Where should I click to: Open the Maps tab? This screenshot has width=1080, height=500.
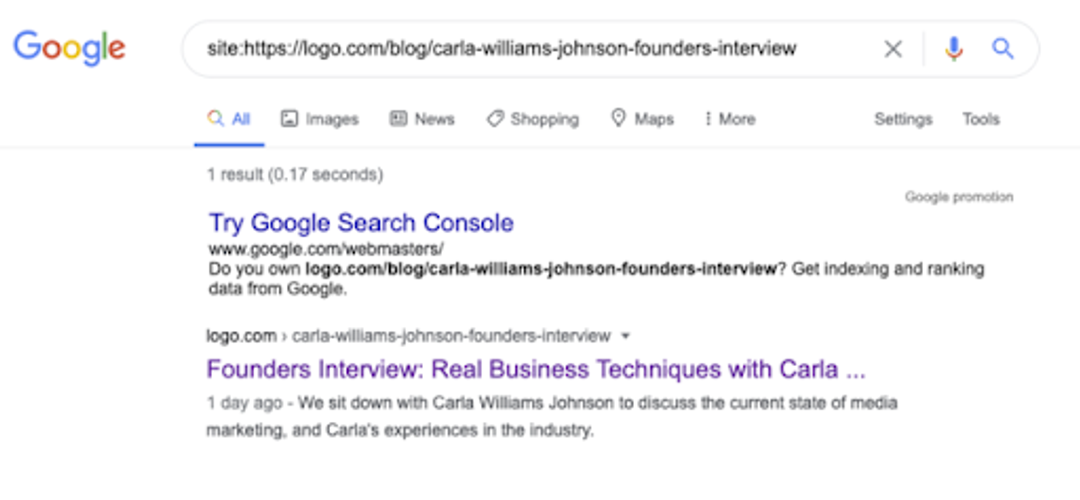(643, 119)
